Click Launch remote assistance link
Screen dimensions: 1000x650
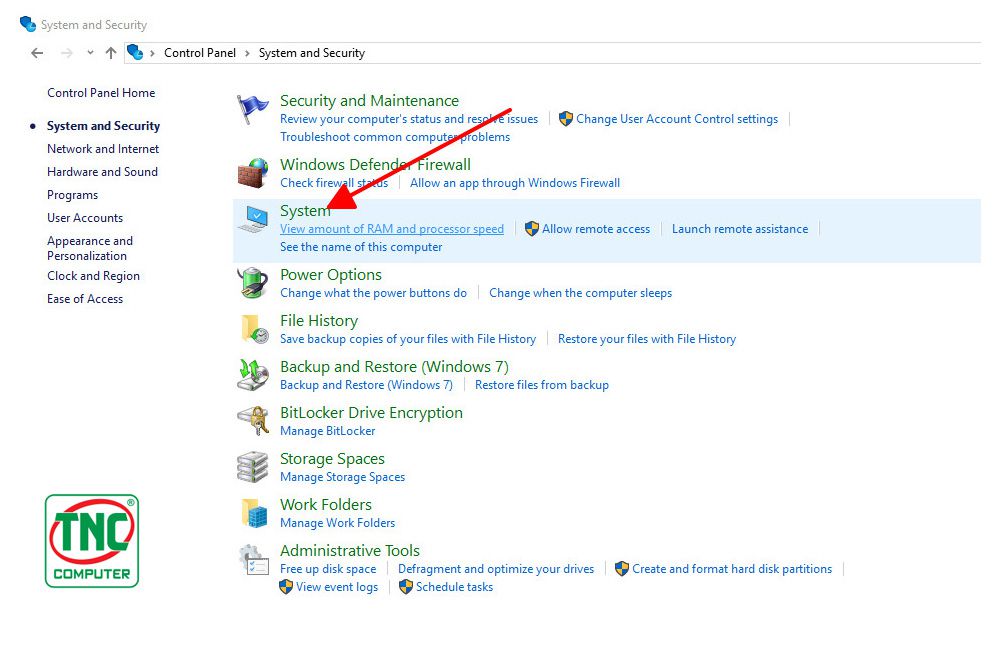point(740,229)
